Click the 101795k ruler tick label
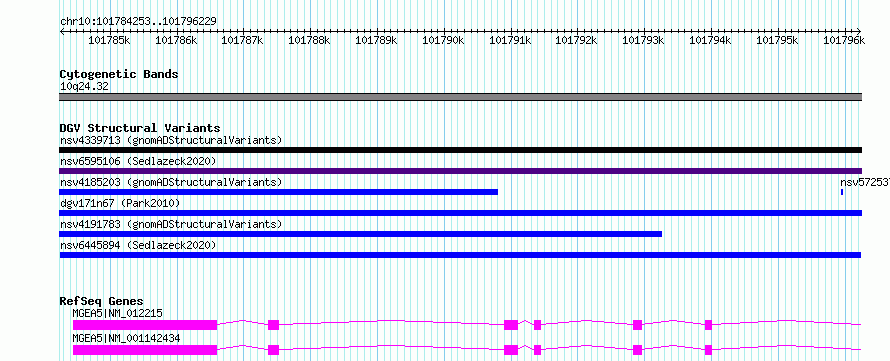Image resolution: width=890 pixels, height=361 pixels. point(777,40)
